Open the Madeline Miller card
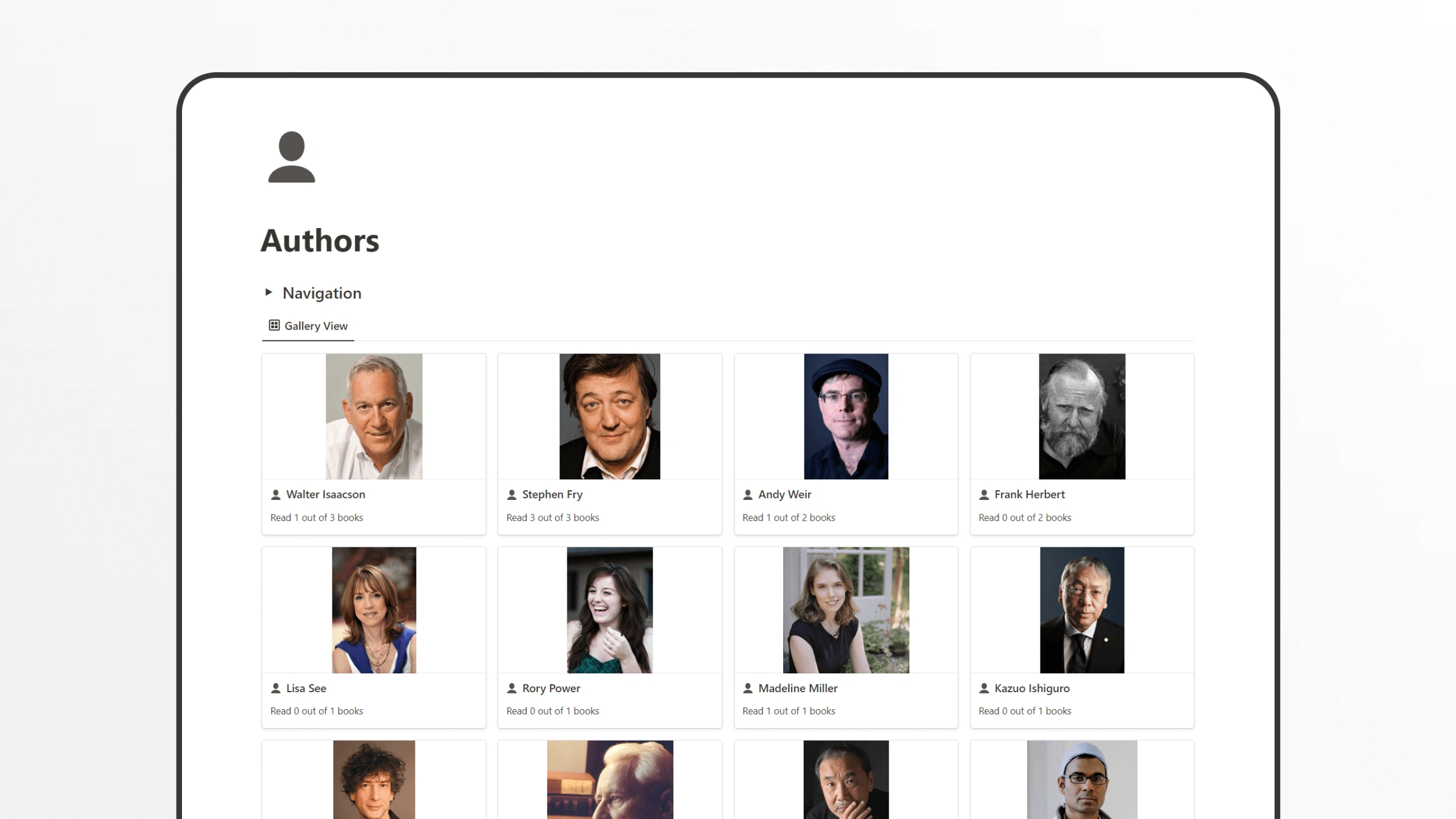The width and height of the screenshot is (1456, 819). [x=846, y=637]
